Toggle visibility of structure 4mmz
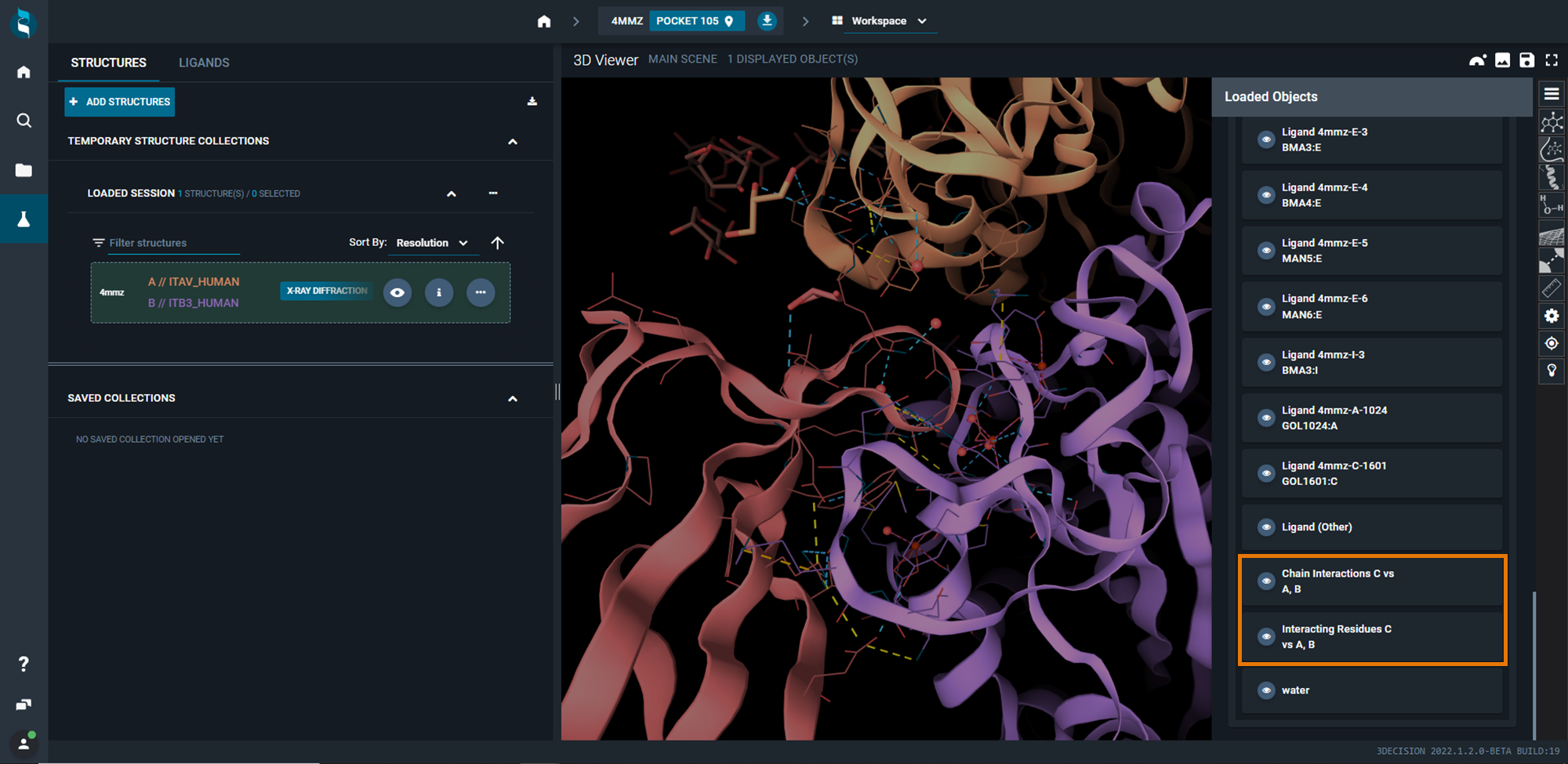The image size is (1568, 764). pyautogui.click(x=397, y=292)
